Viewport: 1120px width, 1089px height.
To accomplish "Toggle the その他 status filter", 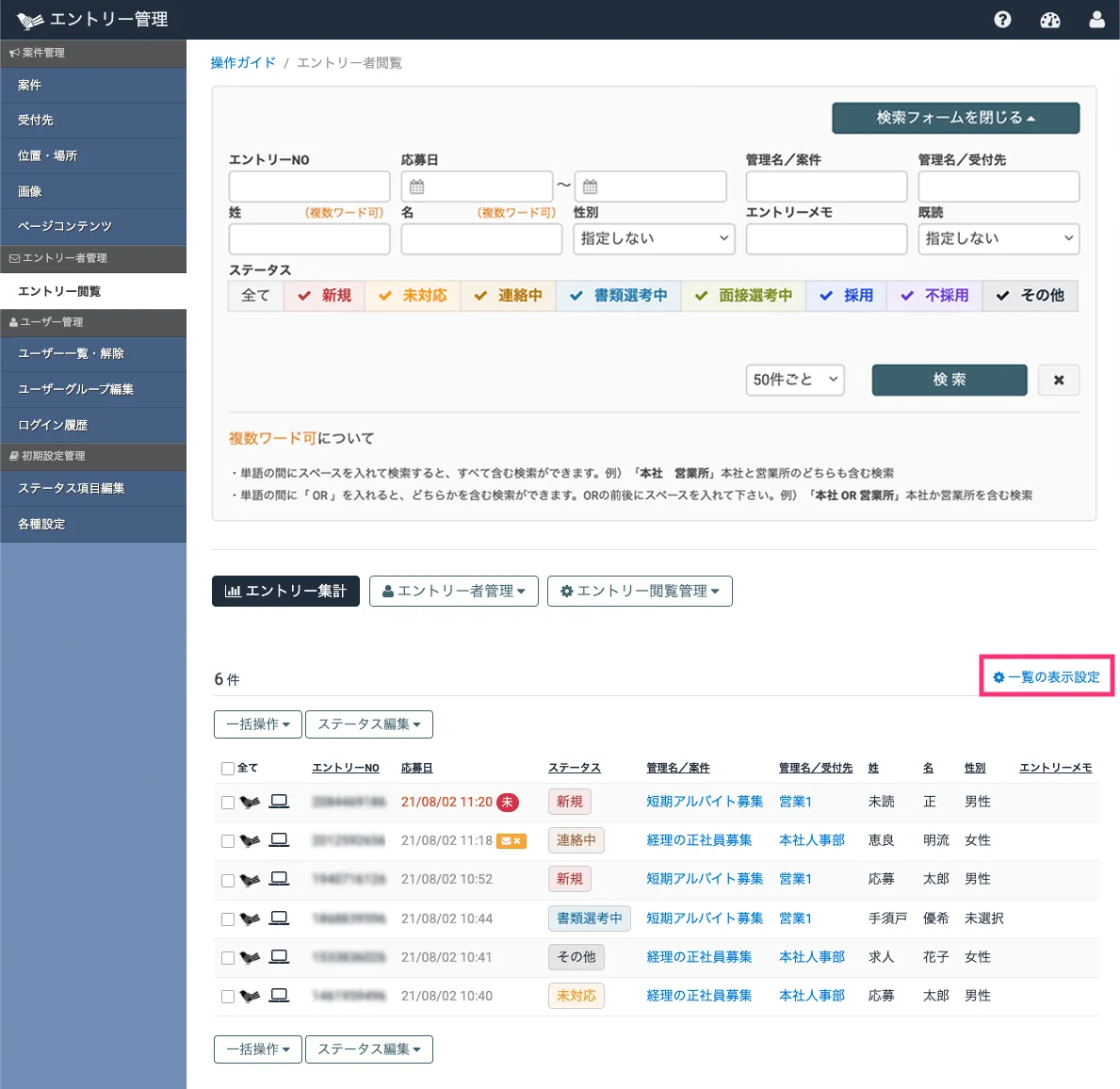I will (1030, 296).
